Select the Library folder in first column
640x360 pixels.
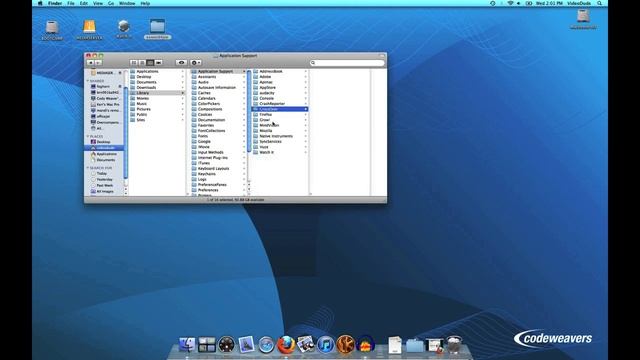157,93
